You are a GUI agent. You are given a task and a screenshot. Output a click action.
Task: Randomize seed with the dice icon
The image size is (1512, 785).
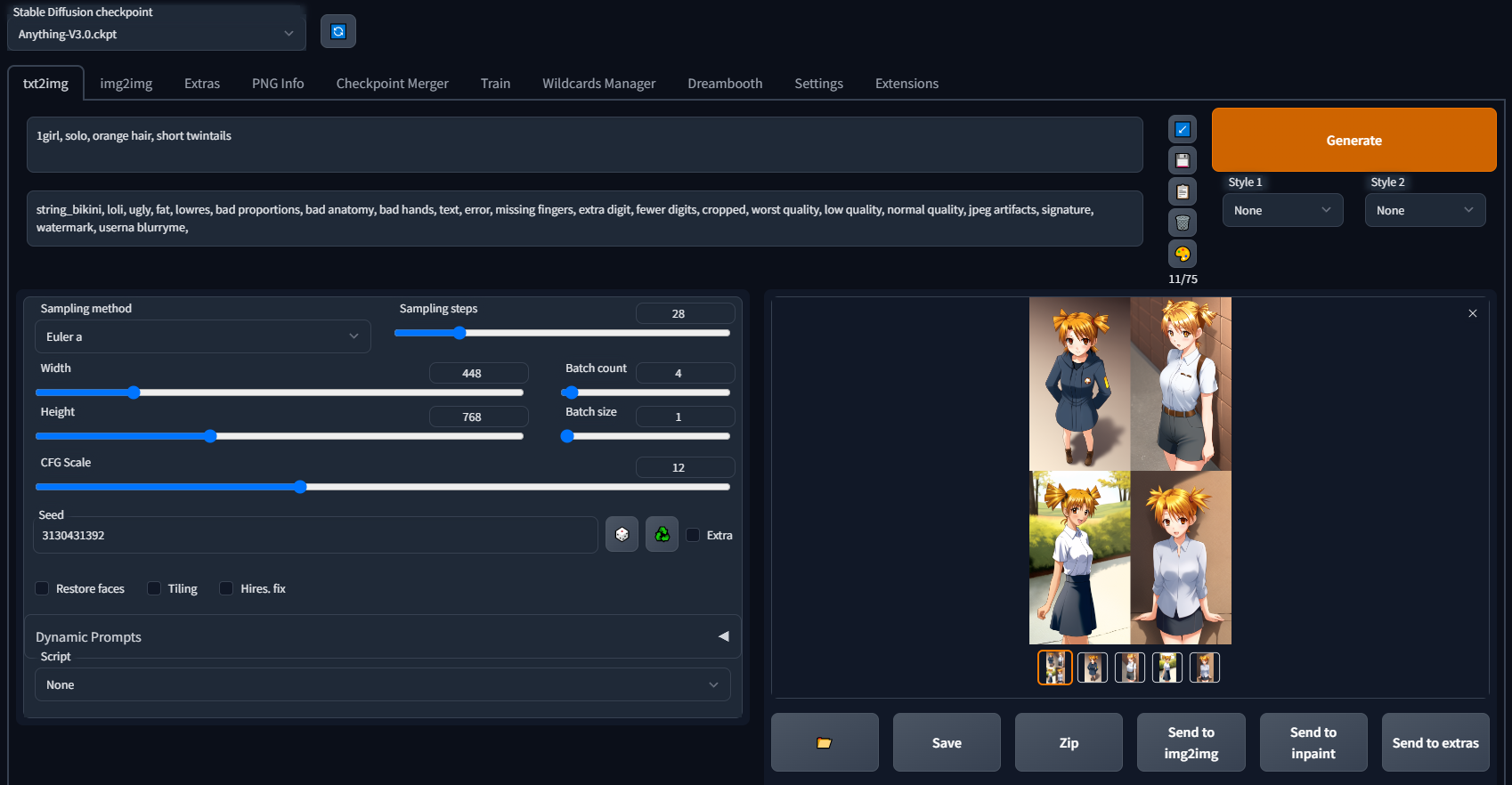[622, 535]
